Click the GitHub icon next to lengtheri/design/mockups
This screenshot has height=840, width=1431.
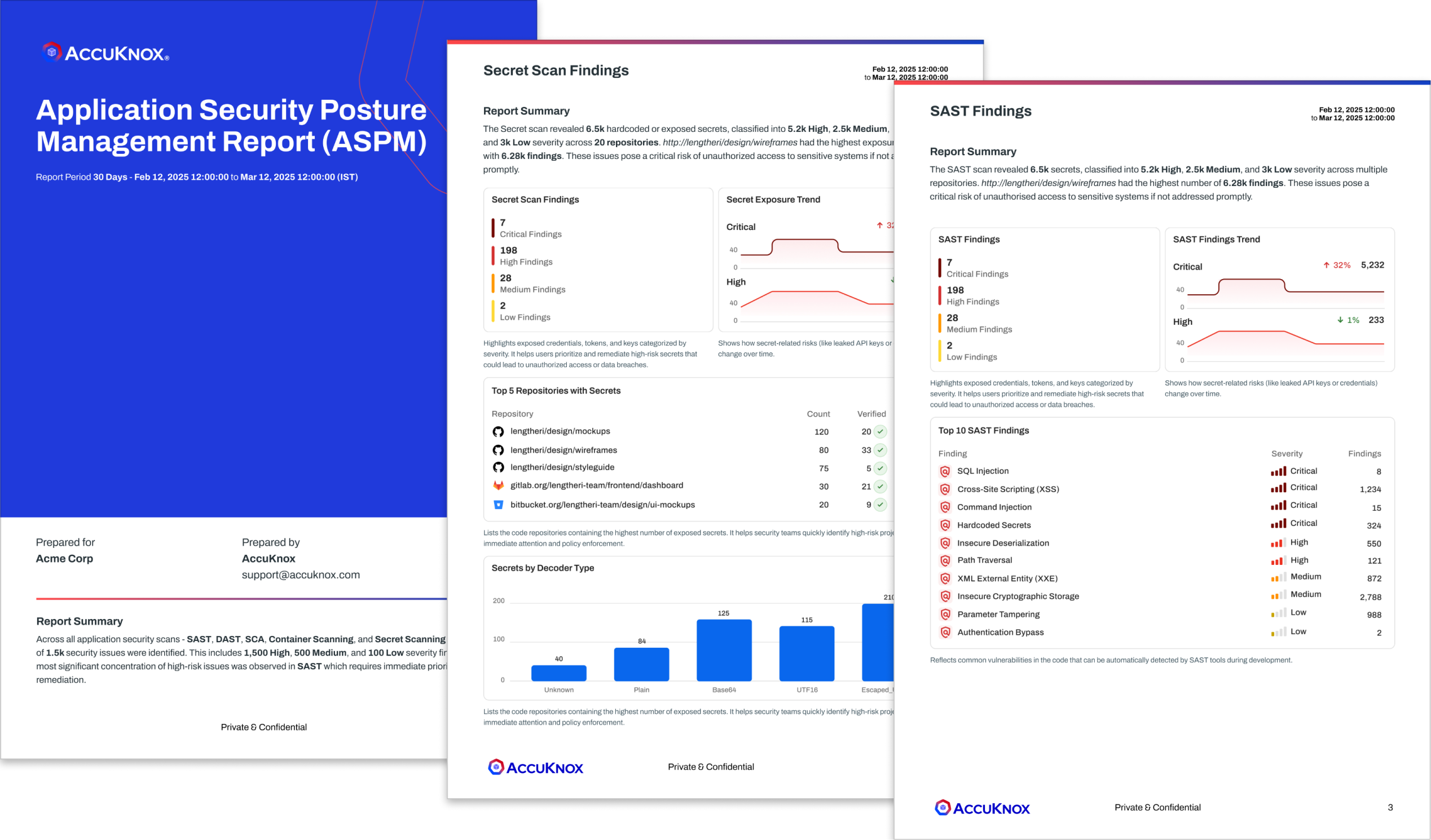pyautogui.click(x=498, y=431)
